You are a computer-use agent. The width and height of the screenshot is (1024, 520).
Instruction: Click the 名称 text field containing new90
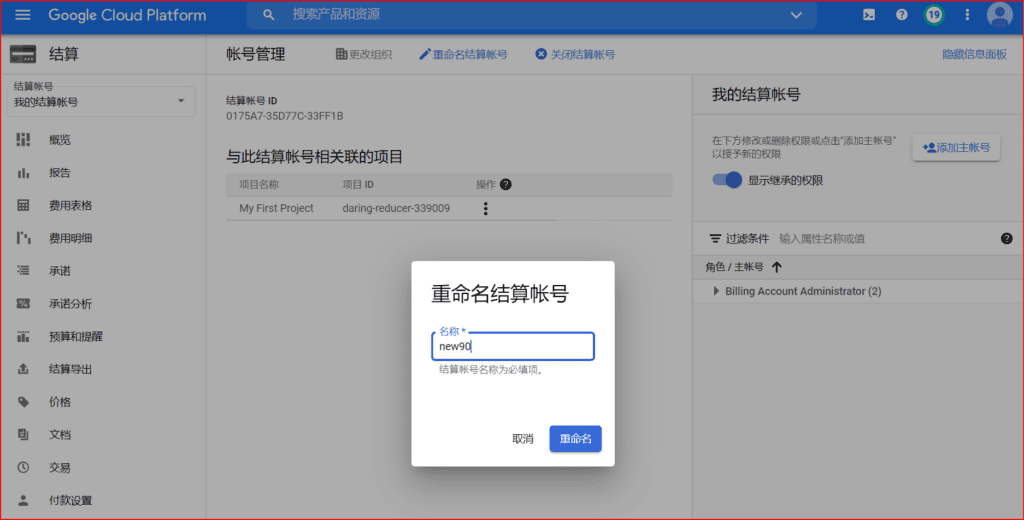(513, 346)
